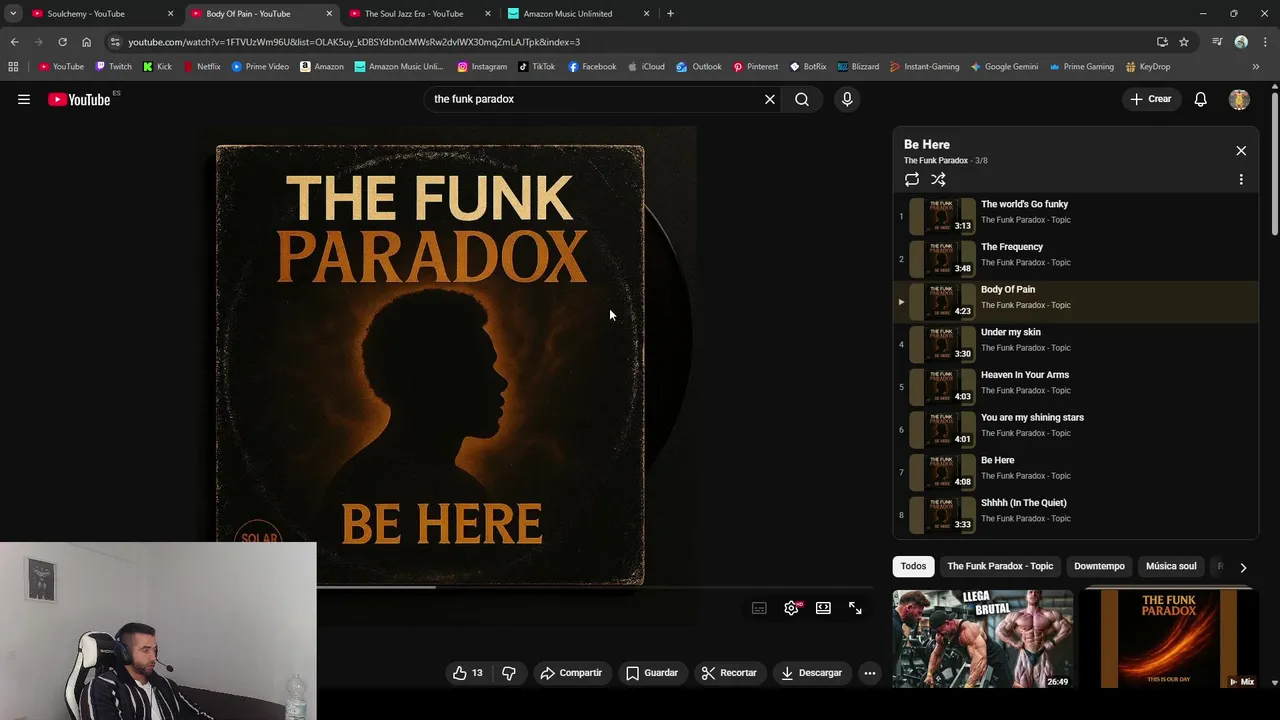Select Body Of Pain playlist item

point(1075,301)
